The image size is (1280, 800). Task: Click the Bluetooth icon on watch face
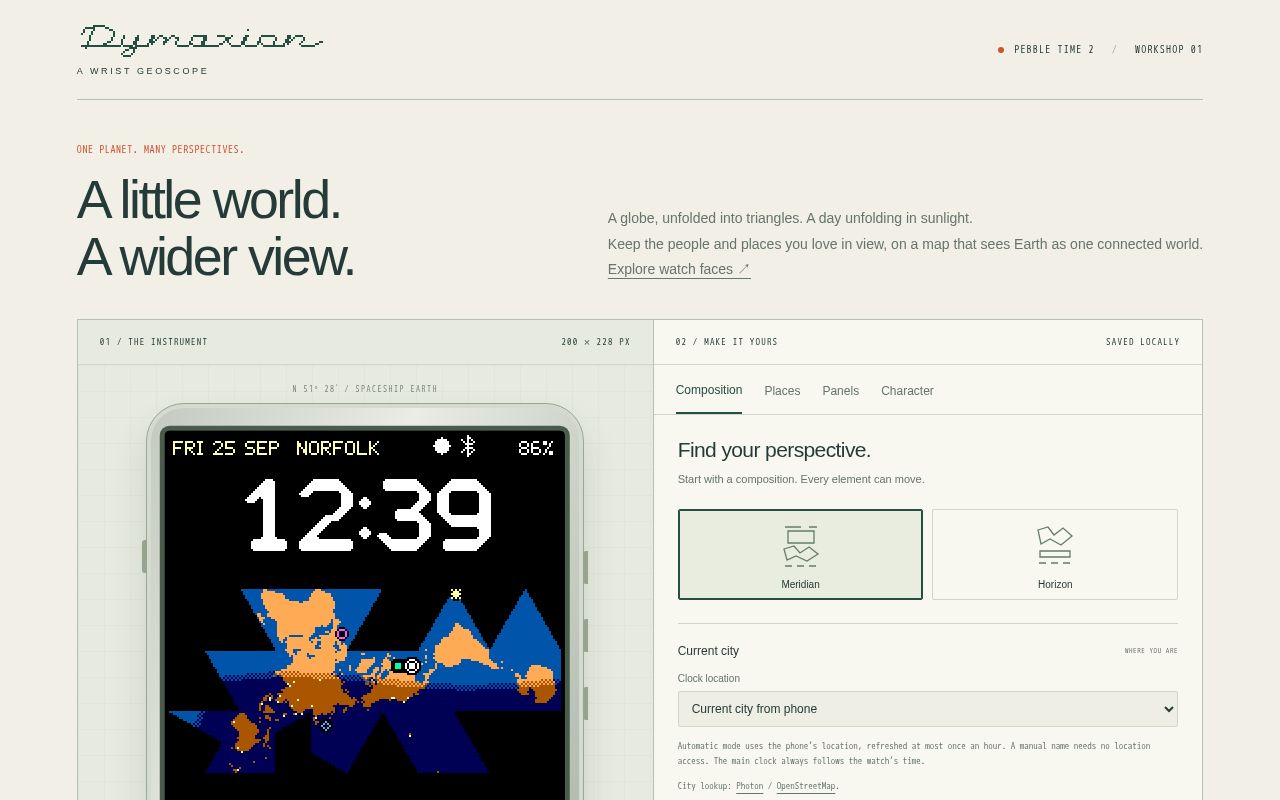click(x=468, y=446)
